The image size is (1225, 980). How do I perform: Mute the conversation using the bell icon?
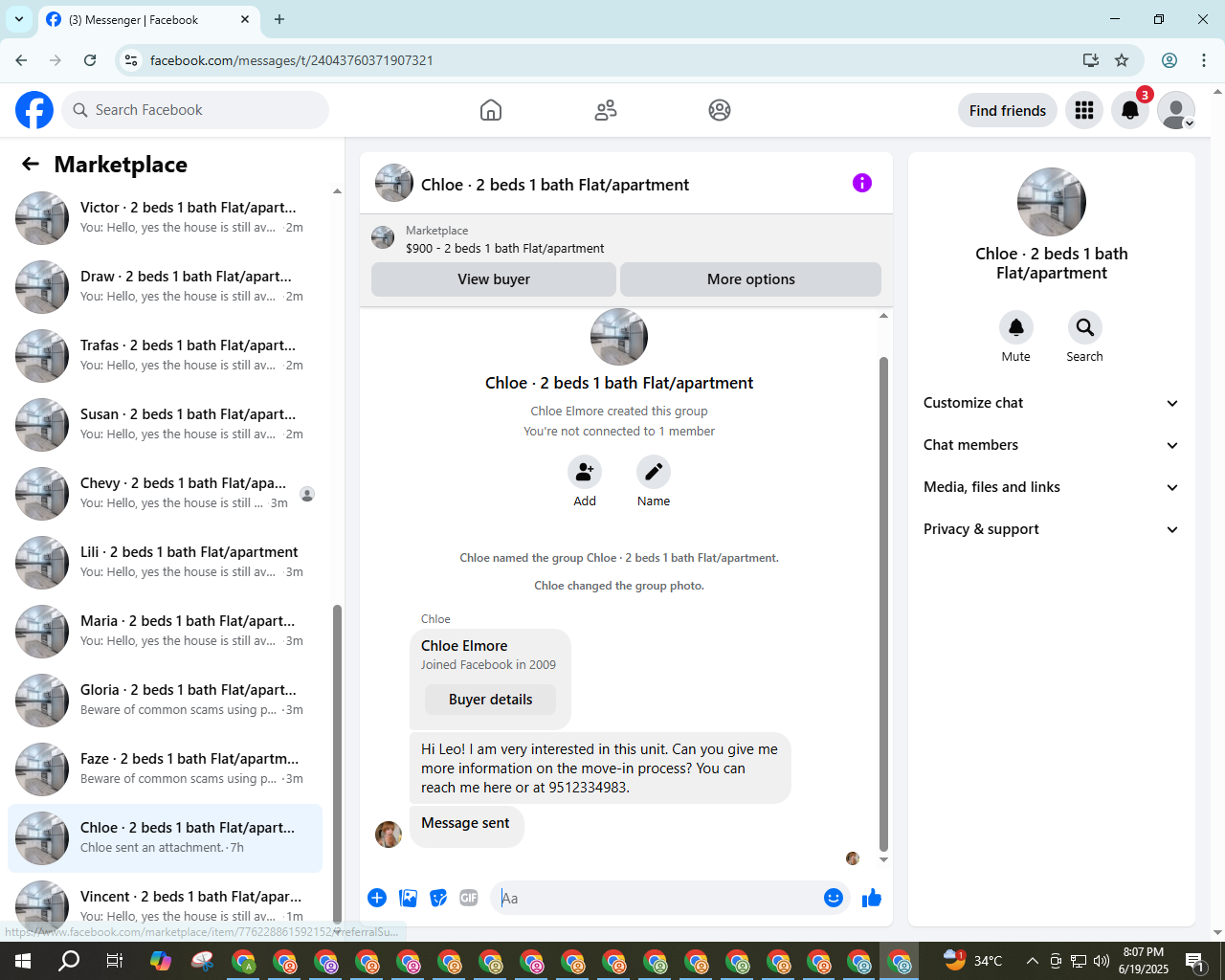[1016, 327]
